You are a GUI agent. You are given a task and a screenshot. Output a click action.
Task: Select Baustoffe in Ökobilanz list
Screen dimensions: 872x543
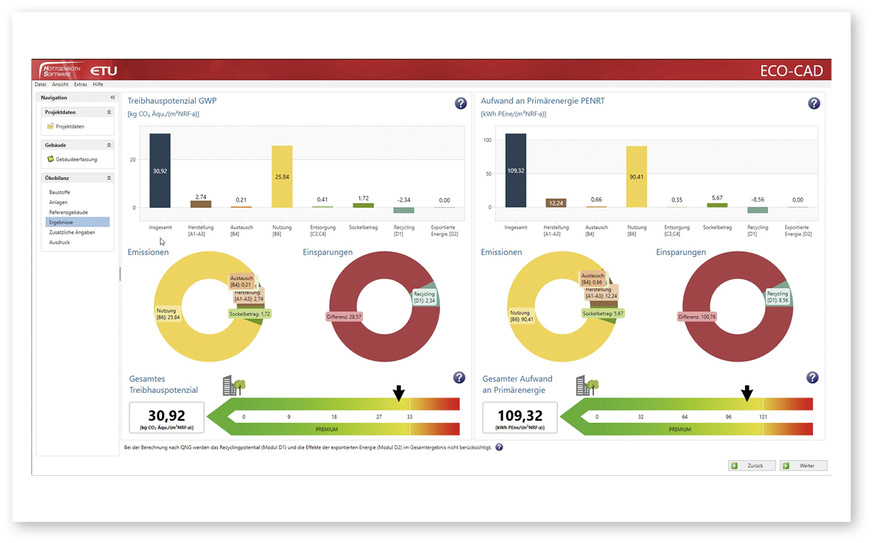coord(59,190)
